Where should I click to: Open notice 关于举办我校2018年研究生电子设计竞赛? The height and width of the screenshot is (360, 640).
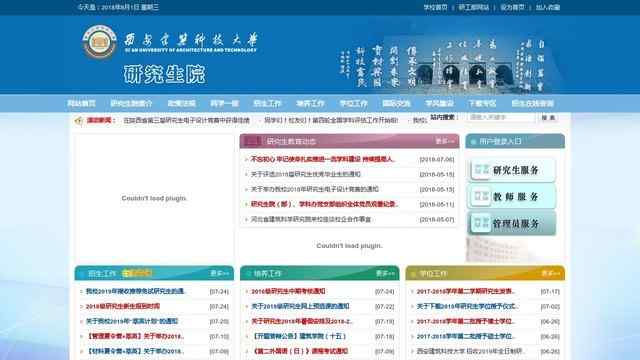(x=314, y=189)
